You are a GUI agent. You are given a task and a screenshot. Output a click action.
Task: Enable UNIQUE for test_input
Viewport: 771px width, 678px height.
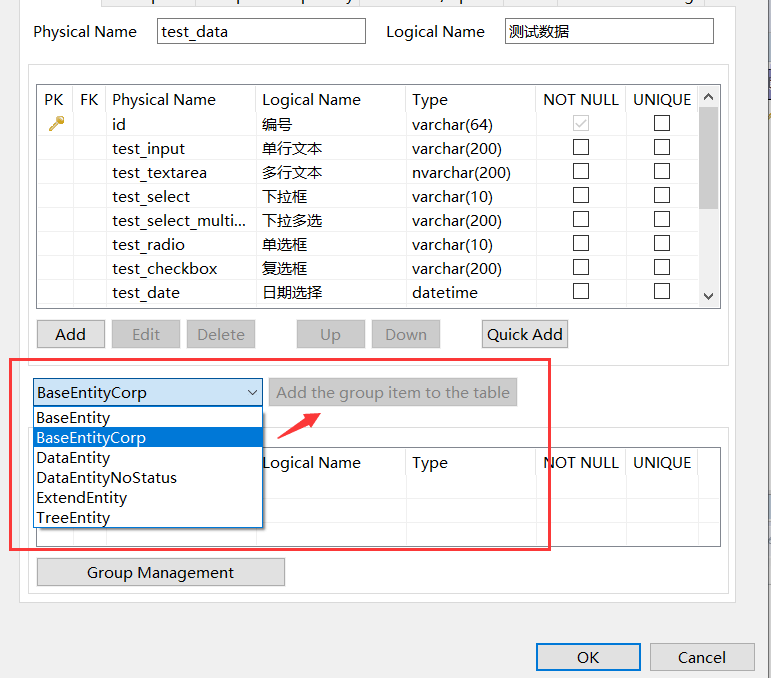661,147
